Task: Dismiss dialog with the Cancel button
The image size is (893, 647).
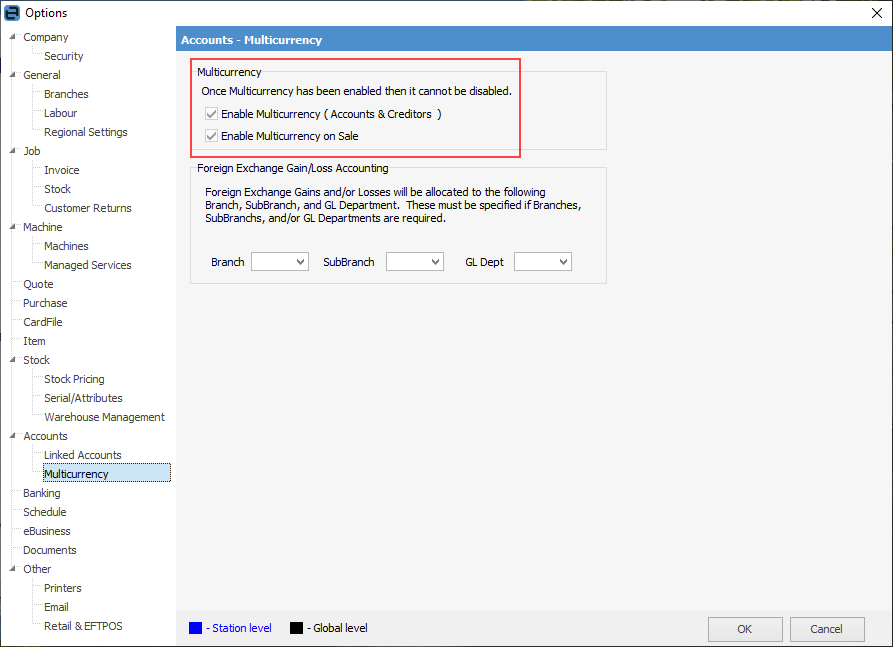Action: click(x=827, y=629)
